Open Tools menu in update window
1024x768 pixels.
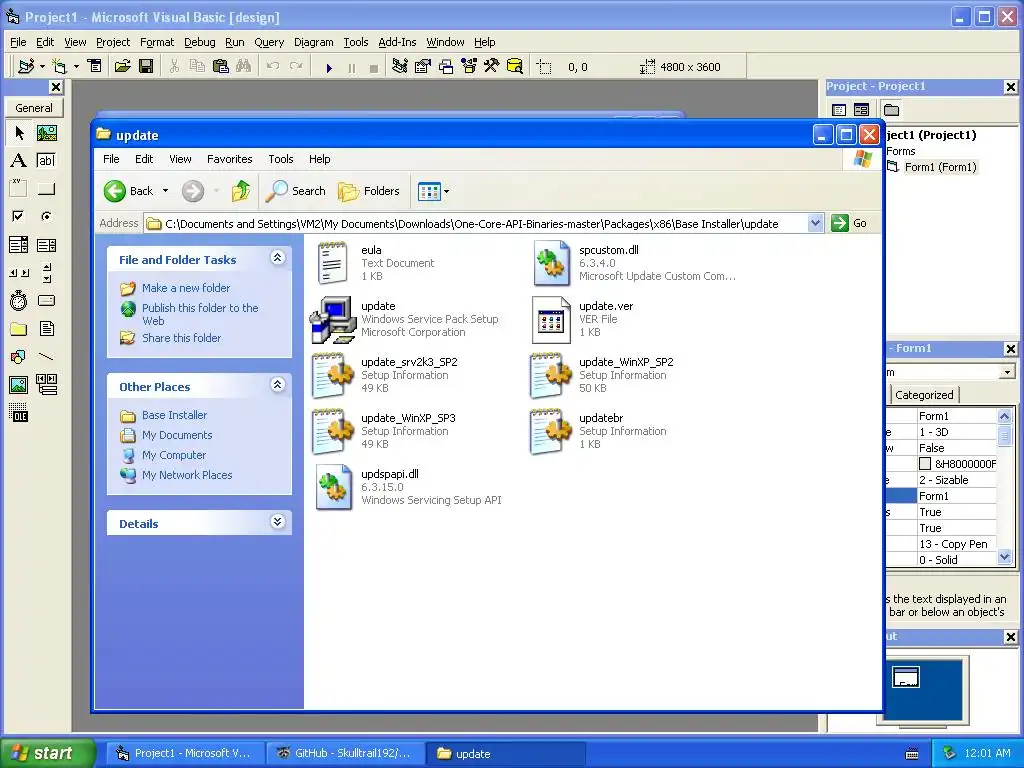point(281,159)
